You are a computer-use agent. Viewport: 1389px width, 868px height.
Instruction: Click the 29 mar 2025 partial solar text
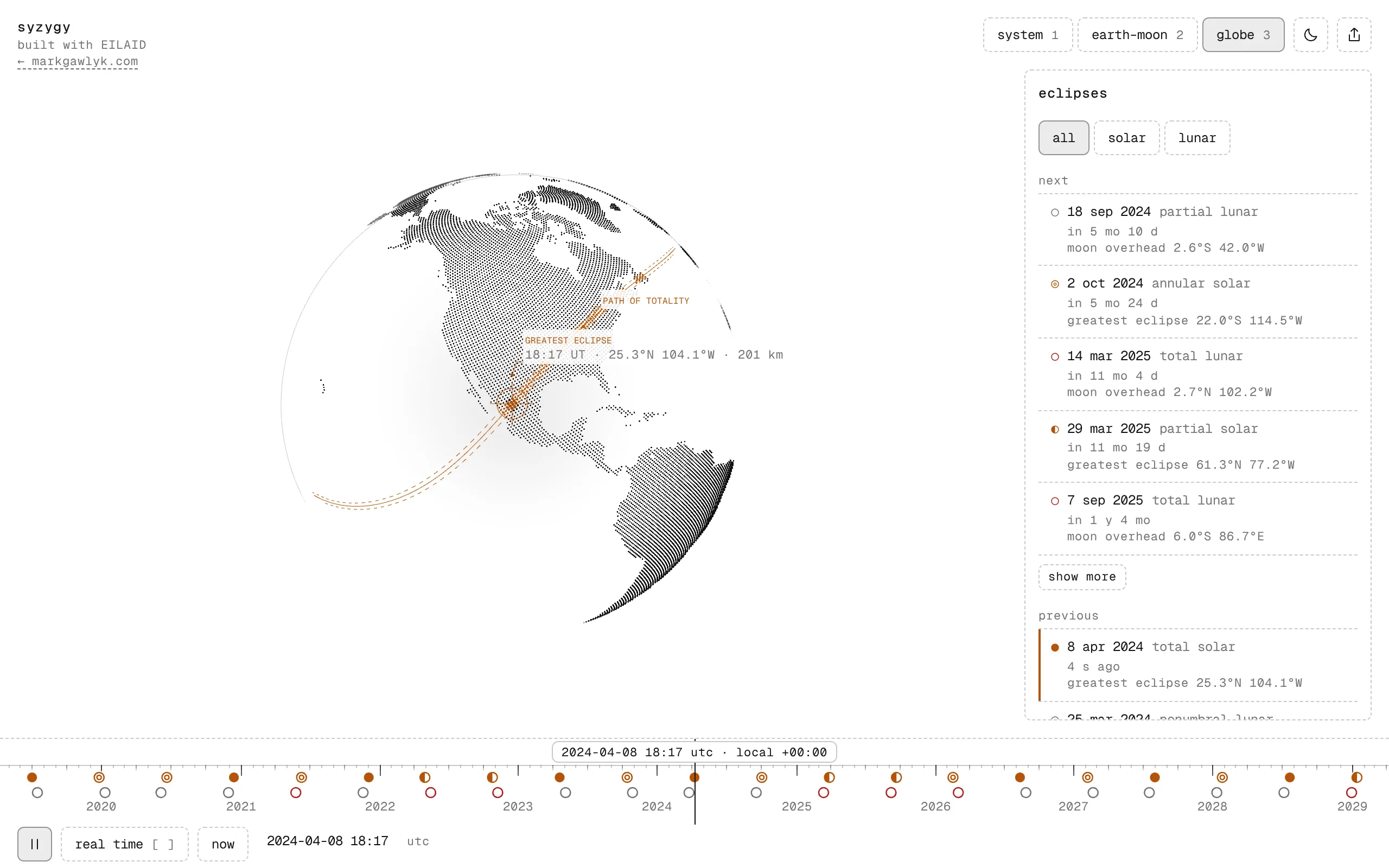(1162, 429)
